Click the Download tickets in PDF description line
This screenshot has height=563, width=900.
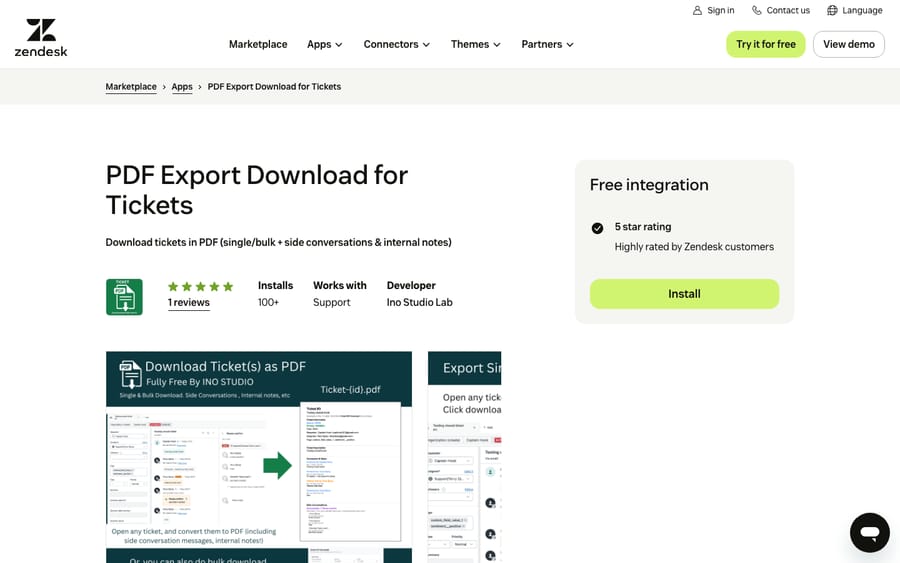coord(278,242)
